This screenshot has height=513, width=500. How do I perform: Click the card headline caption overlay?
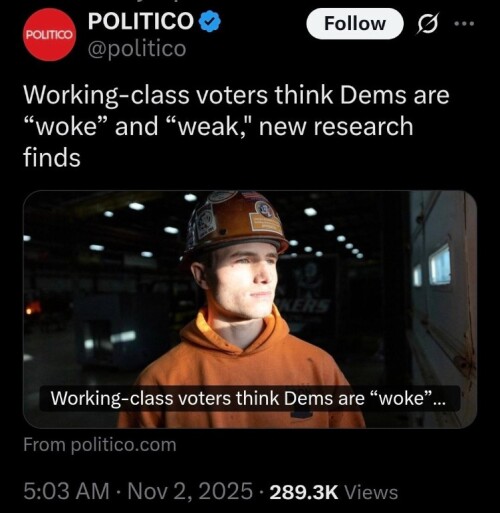[248, 398]
